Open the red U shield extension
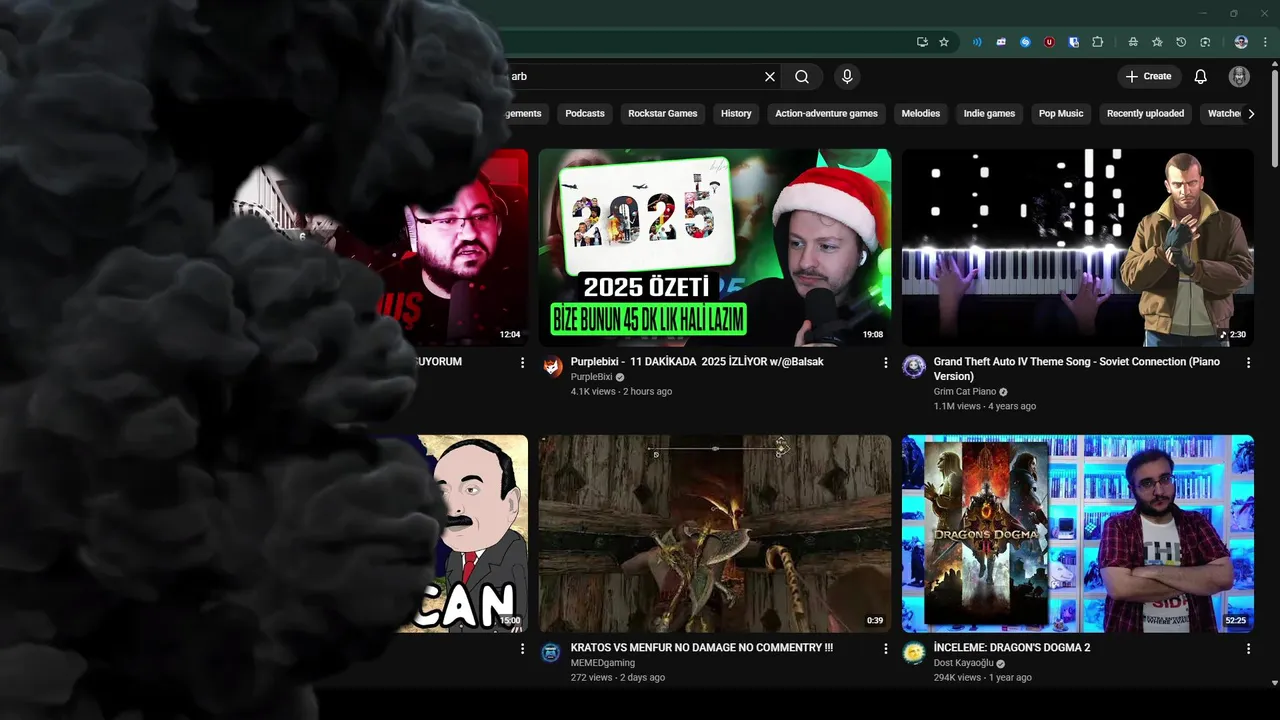Viewport: 1280px width, 720px height. pos(1049,42)
